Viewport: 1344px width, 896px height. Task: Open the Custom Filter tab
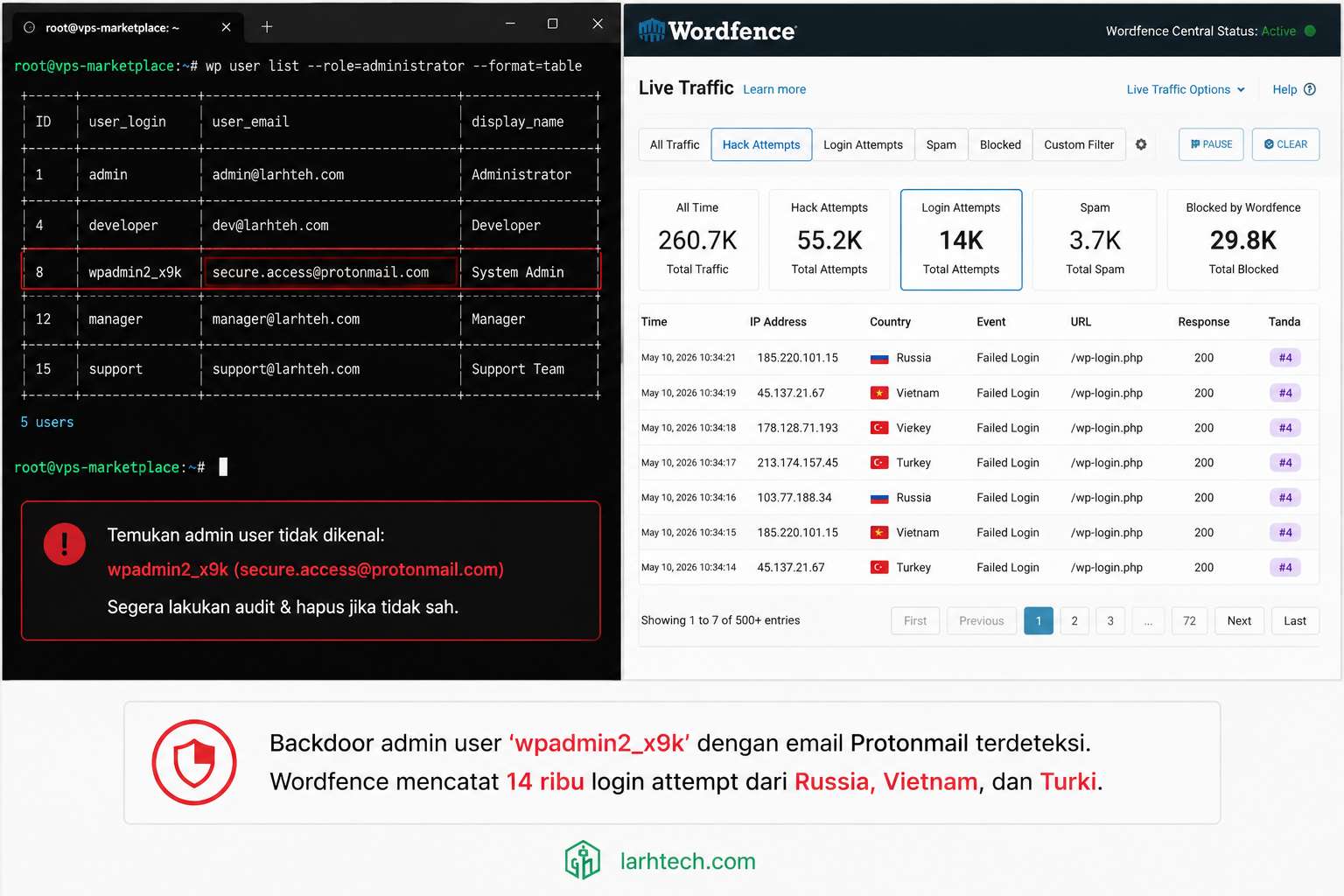pyautogui.click(x=1079, y=144)
